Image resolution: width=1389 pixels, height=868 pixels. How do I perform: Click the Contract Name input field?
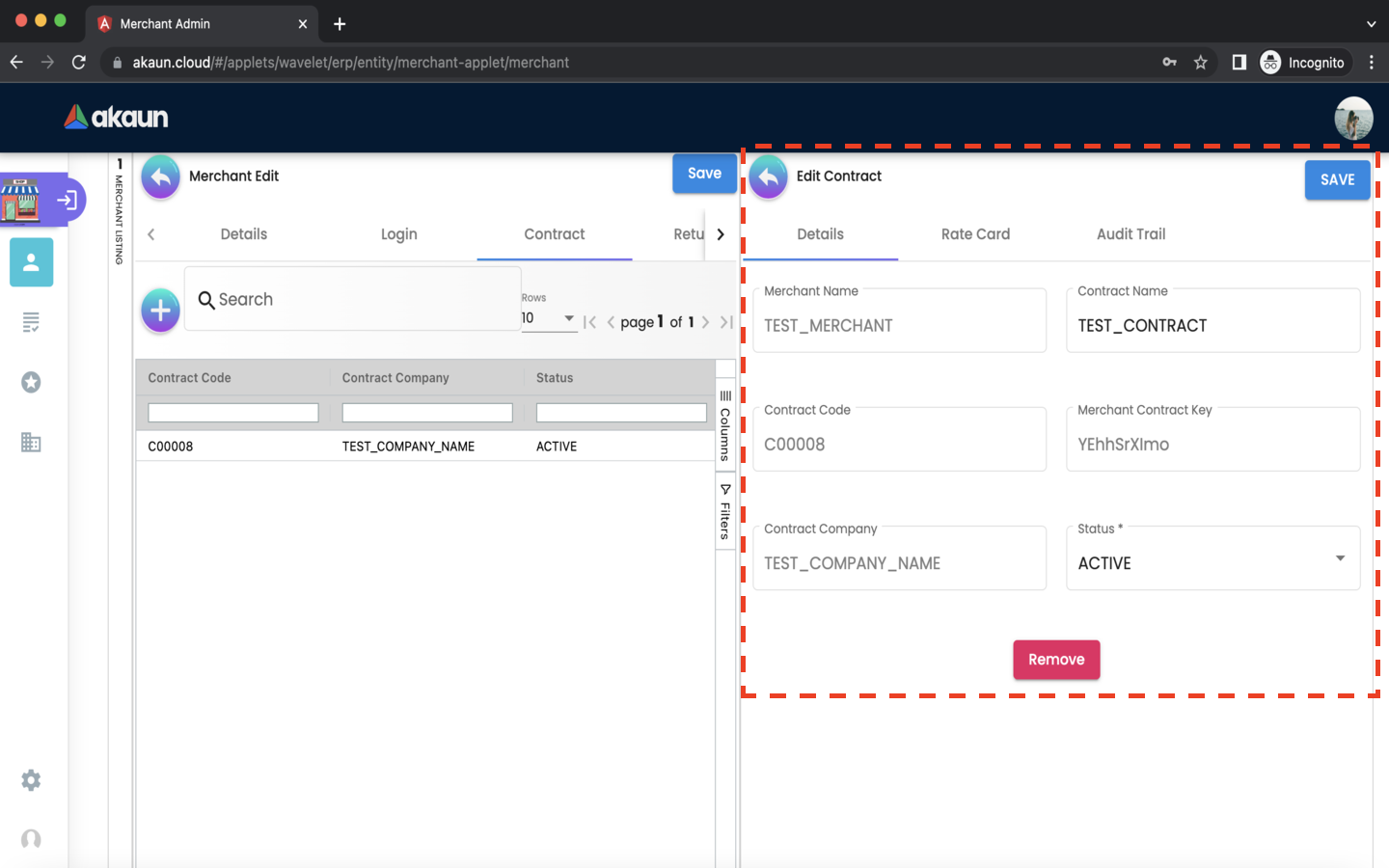(x=1212, y=326)
